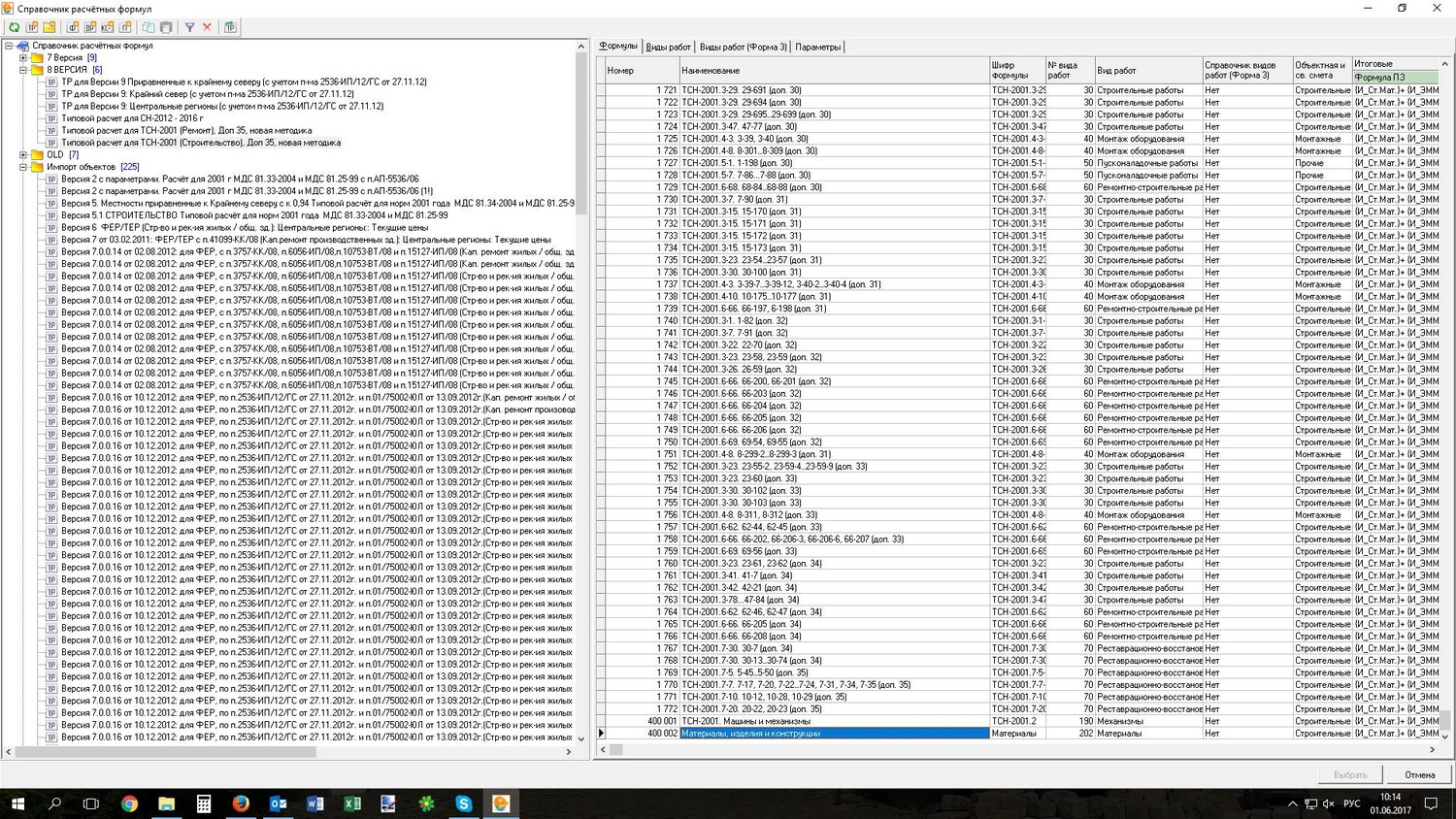Select row 1 770 ТСН-2001.7-7

pyautogui.click(x=1017, y=685)
